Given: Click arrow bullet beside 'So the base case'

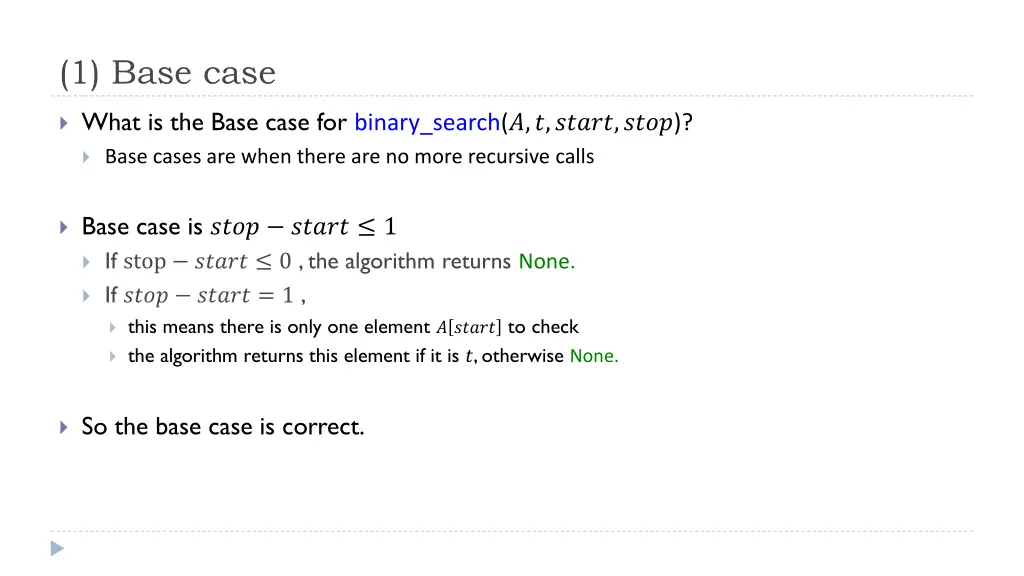Looking at the screenshot, I should 63,427.
